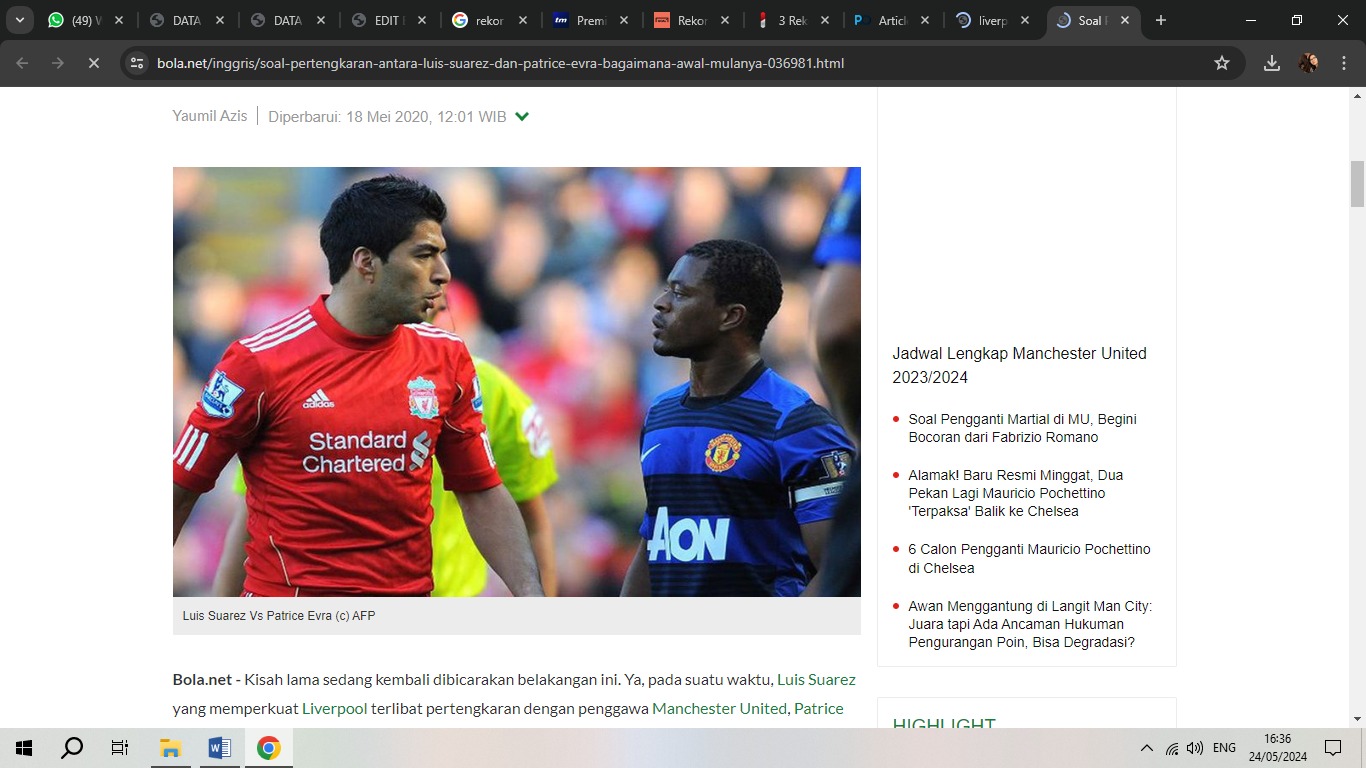Bookmark this page with the star
The height and width of the screenshot is (768, 1366).
[1221, 63]
